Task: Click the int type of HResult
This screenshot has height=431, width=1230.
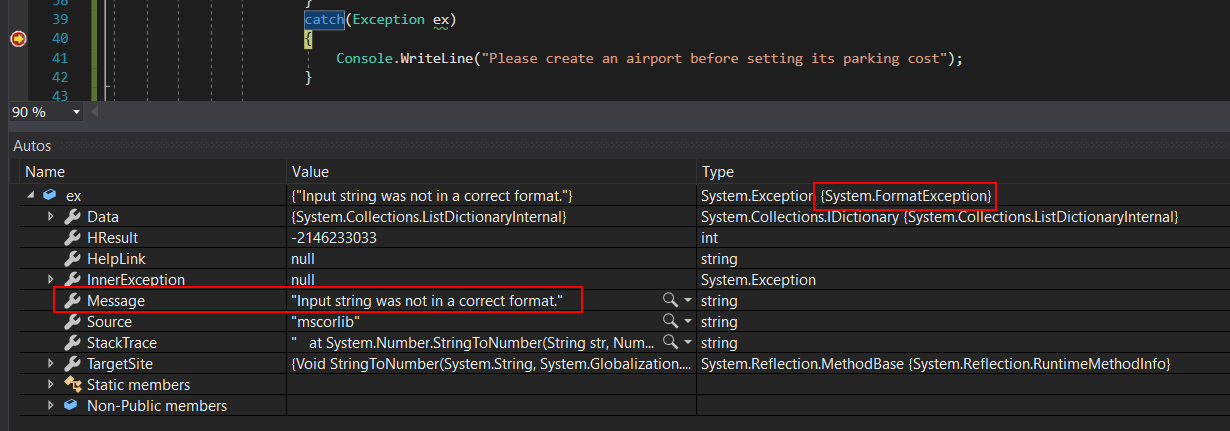Action: tap(710, 238)
